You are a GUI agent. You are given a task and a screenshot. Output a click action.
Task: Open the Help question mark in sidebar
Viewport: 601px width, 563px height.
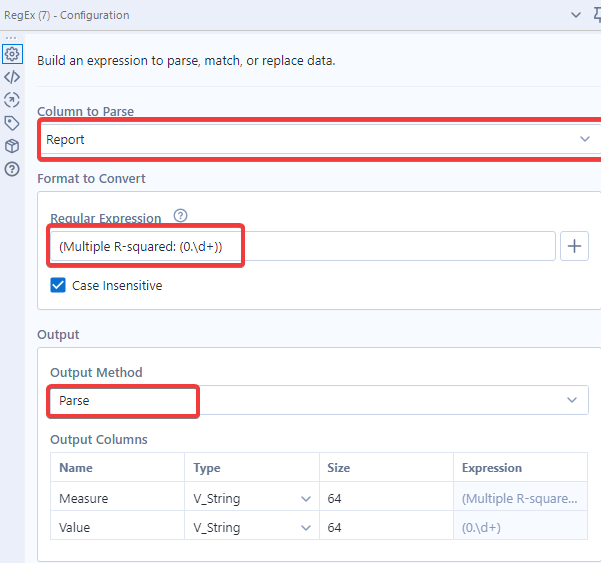pyautogui.click(x=12, y=169)
